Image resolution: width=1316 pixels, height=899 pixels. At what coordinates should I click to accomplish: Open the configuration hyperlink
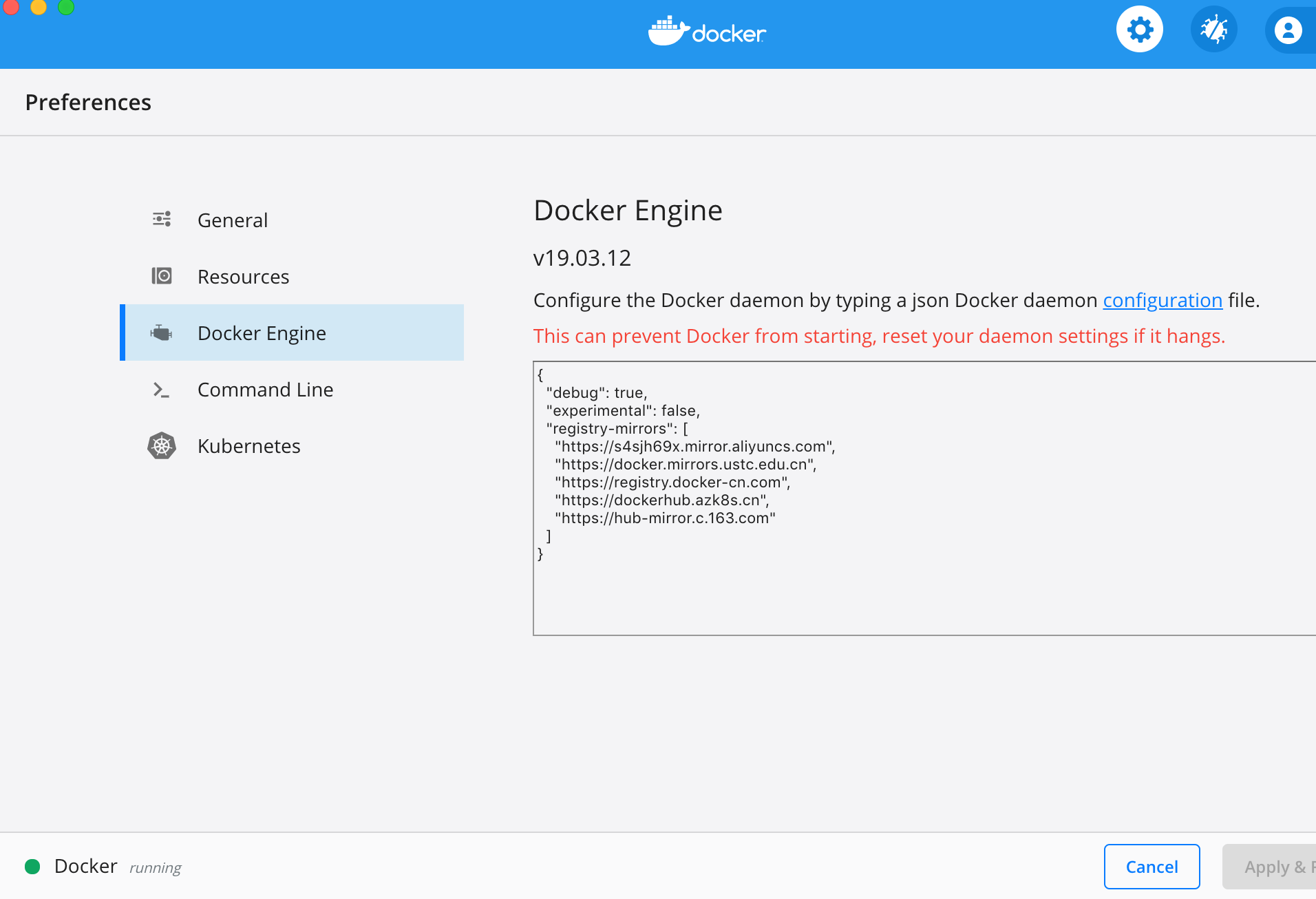click(1163, 300)
